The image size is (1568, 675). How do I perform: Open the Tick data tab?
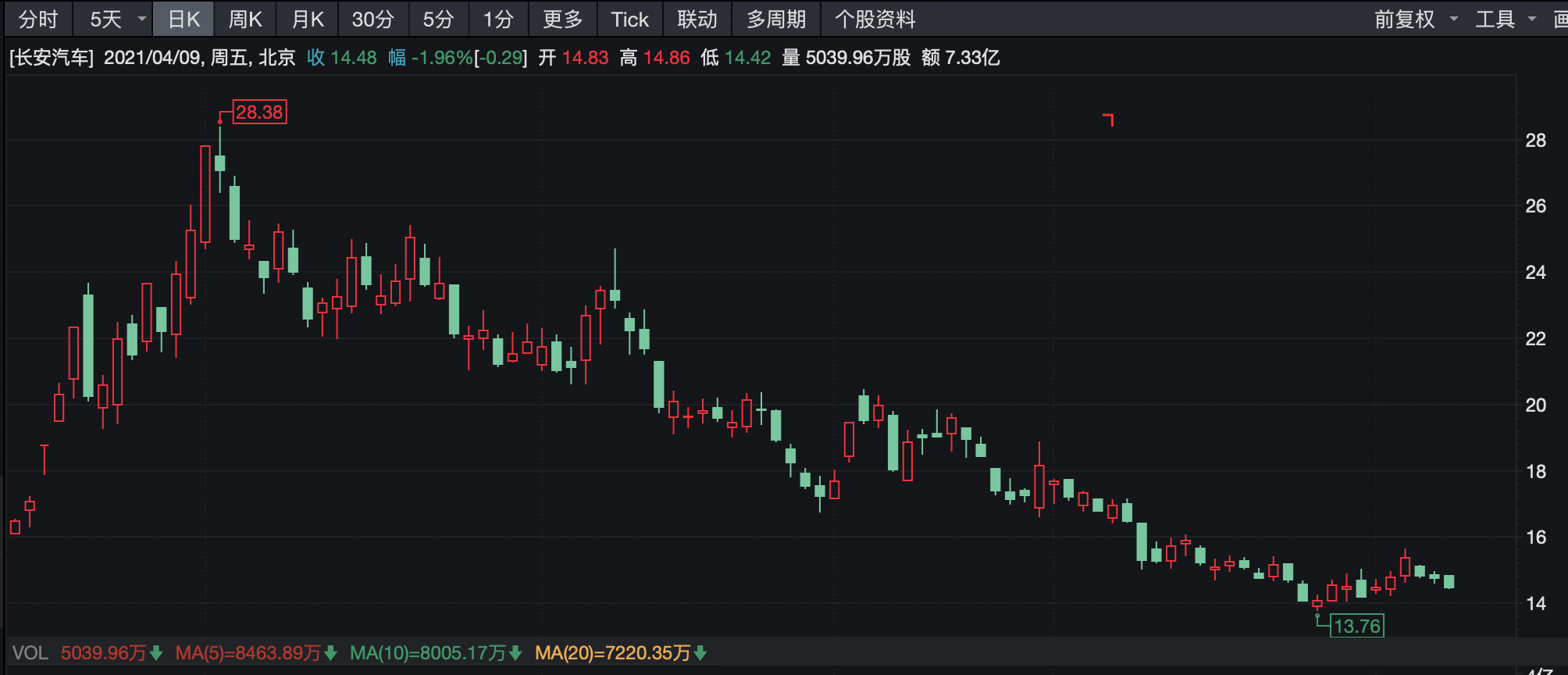coord(629,19)
